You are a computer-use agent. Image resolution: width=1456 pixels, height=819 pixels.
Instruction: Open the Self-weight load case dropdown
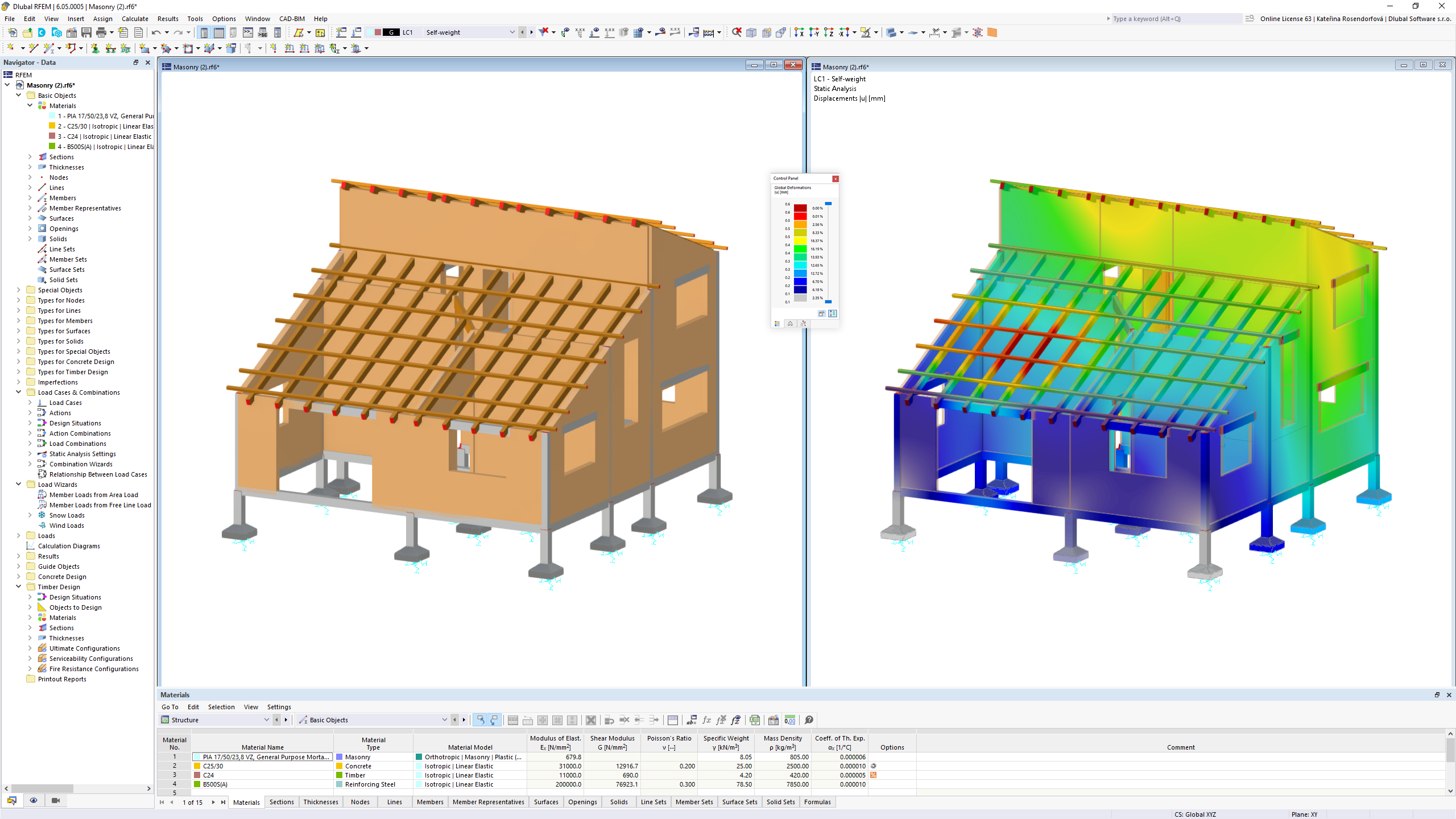point(512,32)
